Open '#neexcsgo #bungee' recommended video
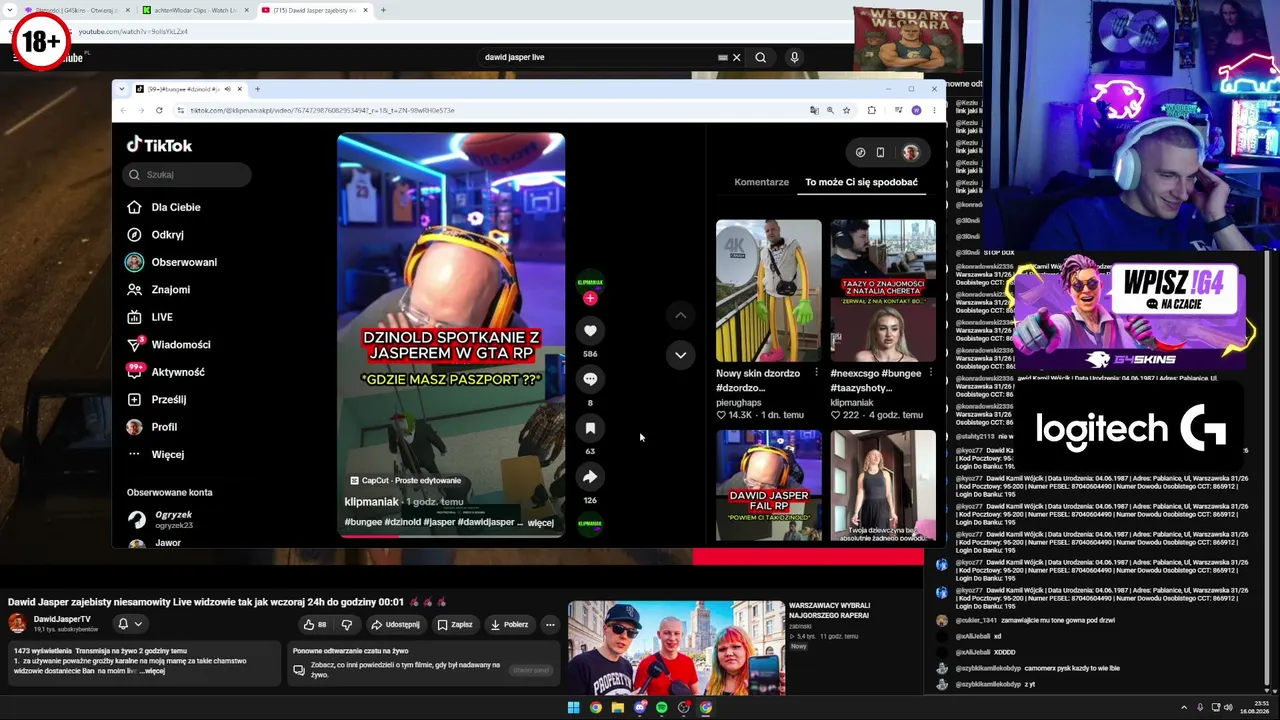This screenshot has width=1280, height=720. click(883, 291)
